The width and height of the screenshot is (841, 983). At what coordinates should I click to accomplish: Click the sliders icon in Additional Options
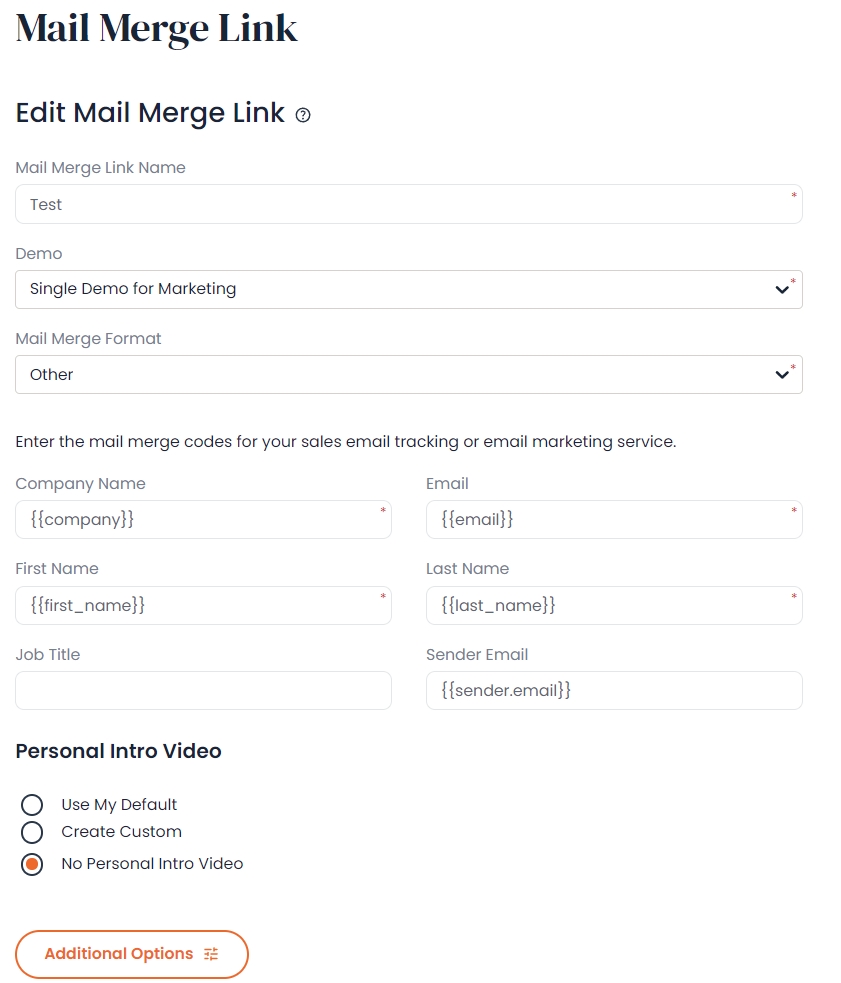click(x=210, y=954)
